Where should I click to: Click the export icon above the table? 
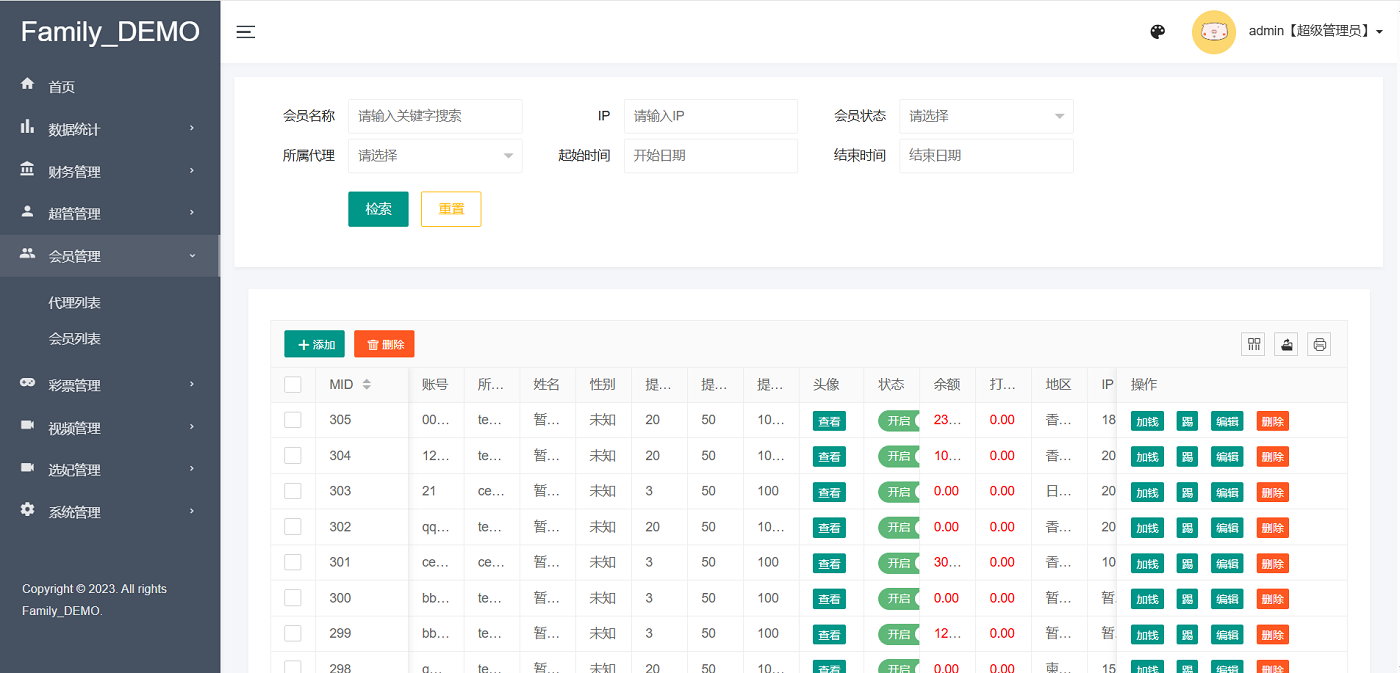point(1287,344)
